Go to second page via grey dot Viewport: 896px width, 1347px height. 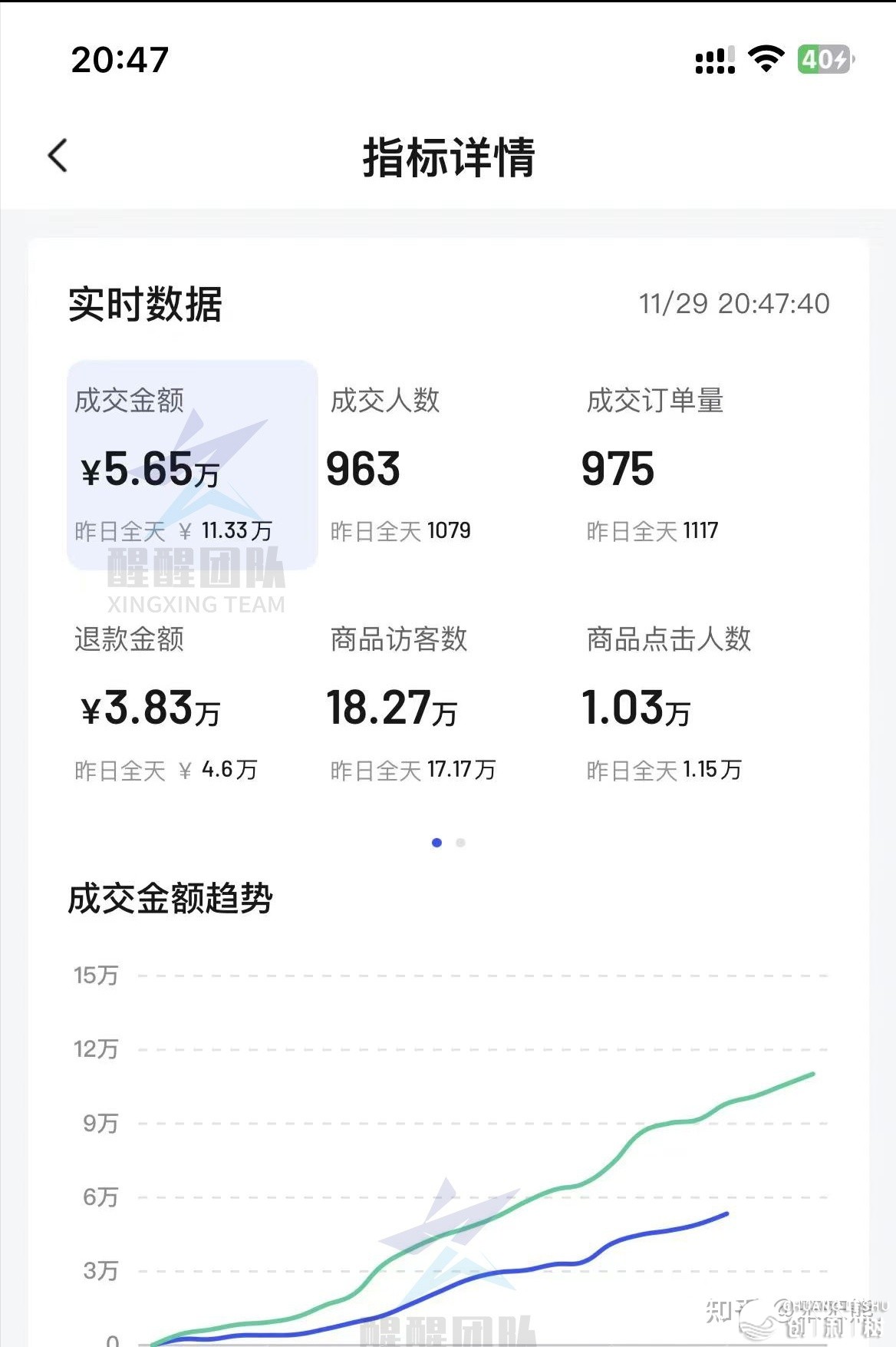coord(460,843)
